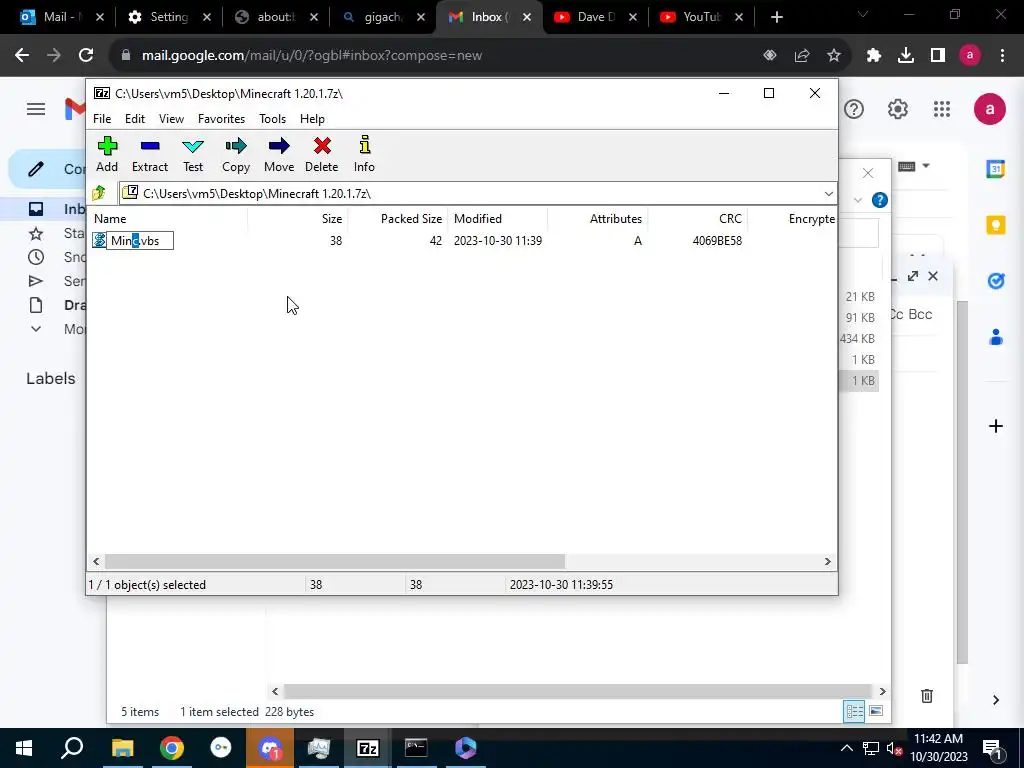The height and width of the screenshot is (768, 1024).
Task: Go up one folder level in 7-Zip
Action: tap(99, 193)
